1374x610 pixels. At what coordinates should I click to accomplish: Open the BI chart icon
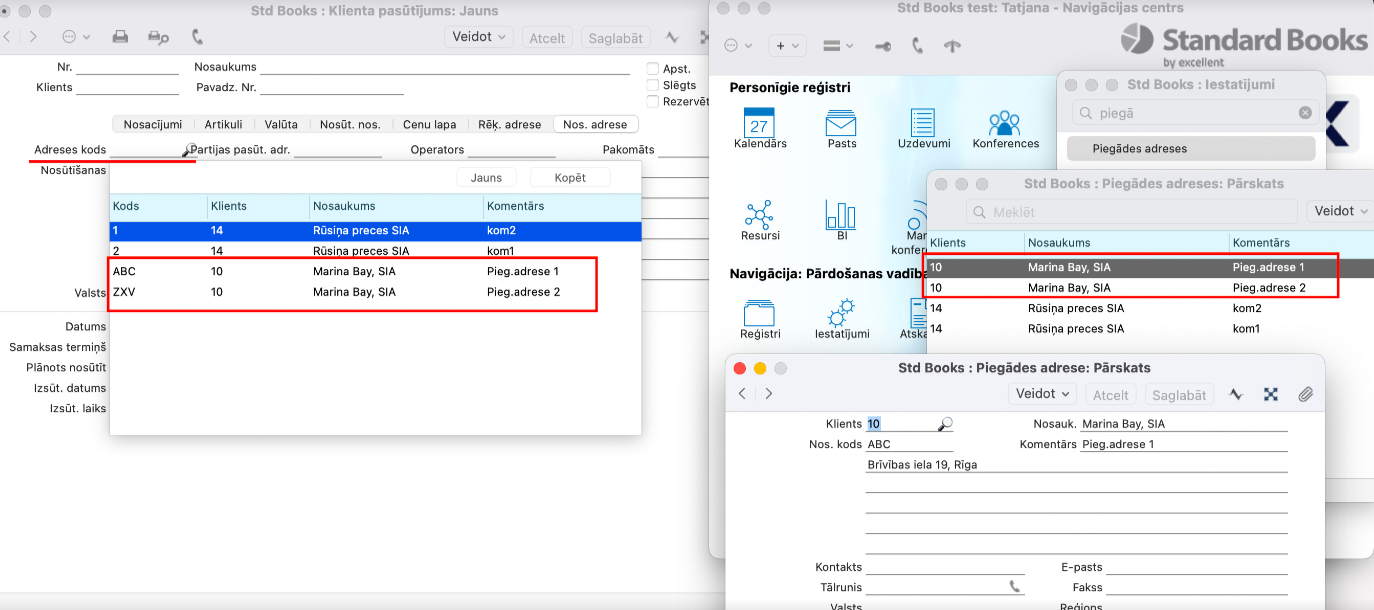click(x=840, y=215)
